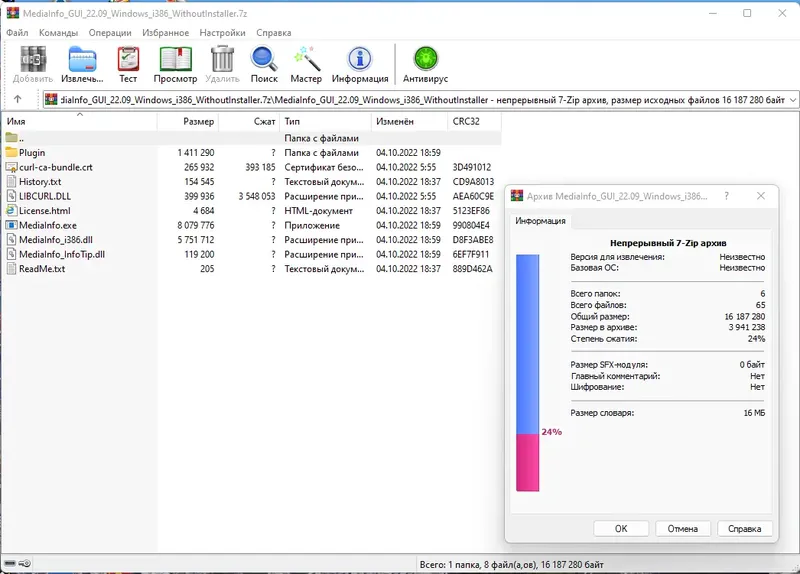Click the HTML-документ type cell

tap(318, 211)
